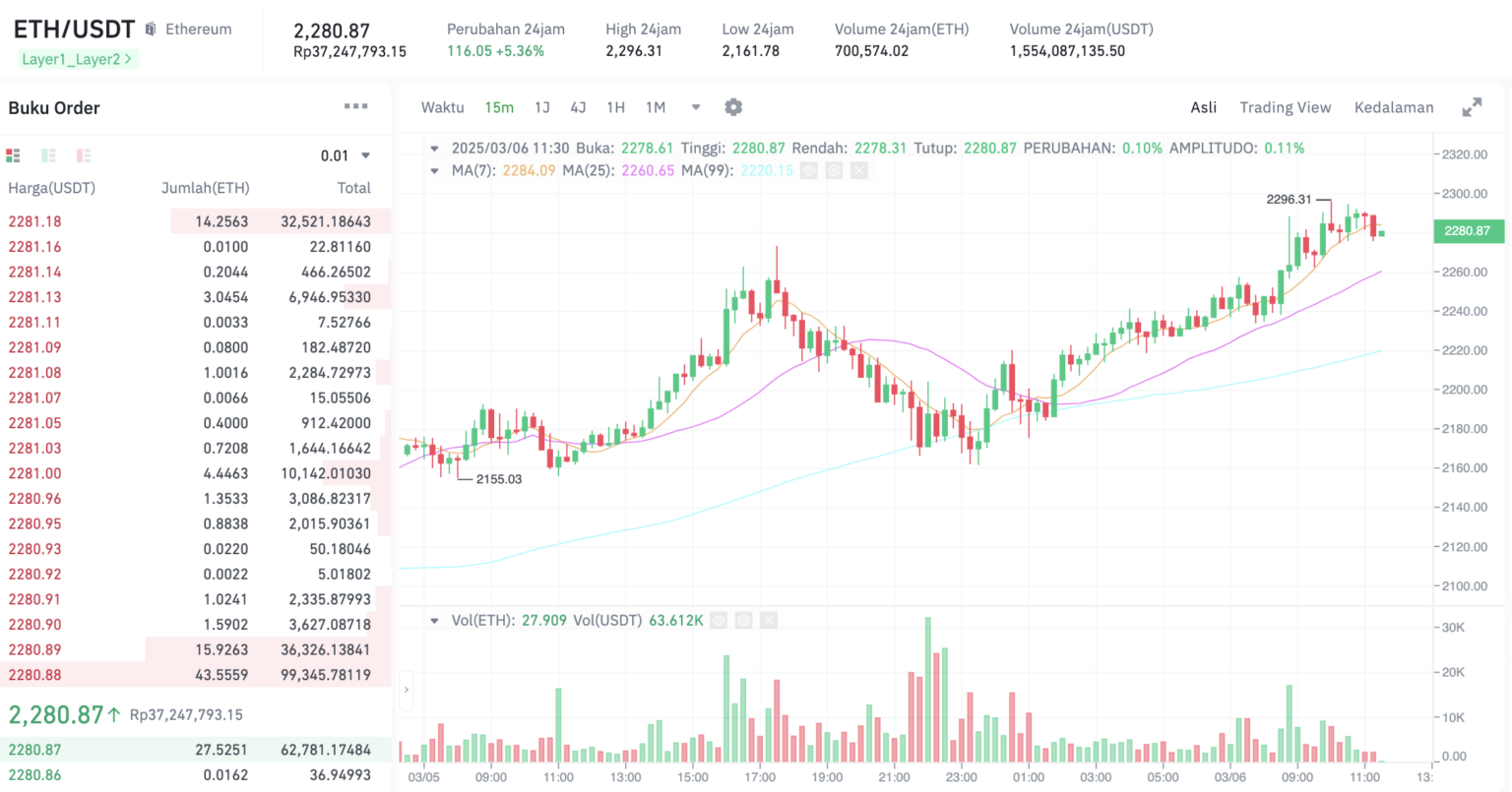This screenshot has height=792, width=1512.
Task: Collapse the volume indicator legend
Action: [434, 621]
